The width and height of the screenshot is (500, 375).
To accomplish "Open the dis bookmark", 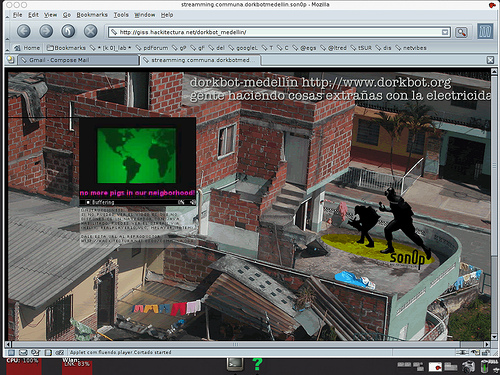I will click(384, 48).
